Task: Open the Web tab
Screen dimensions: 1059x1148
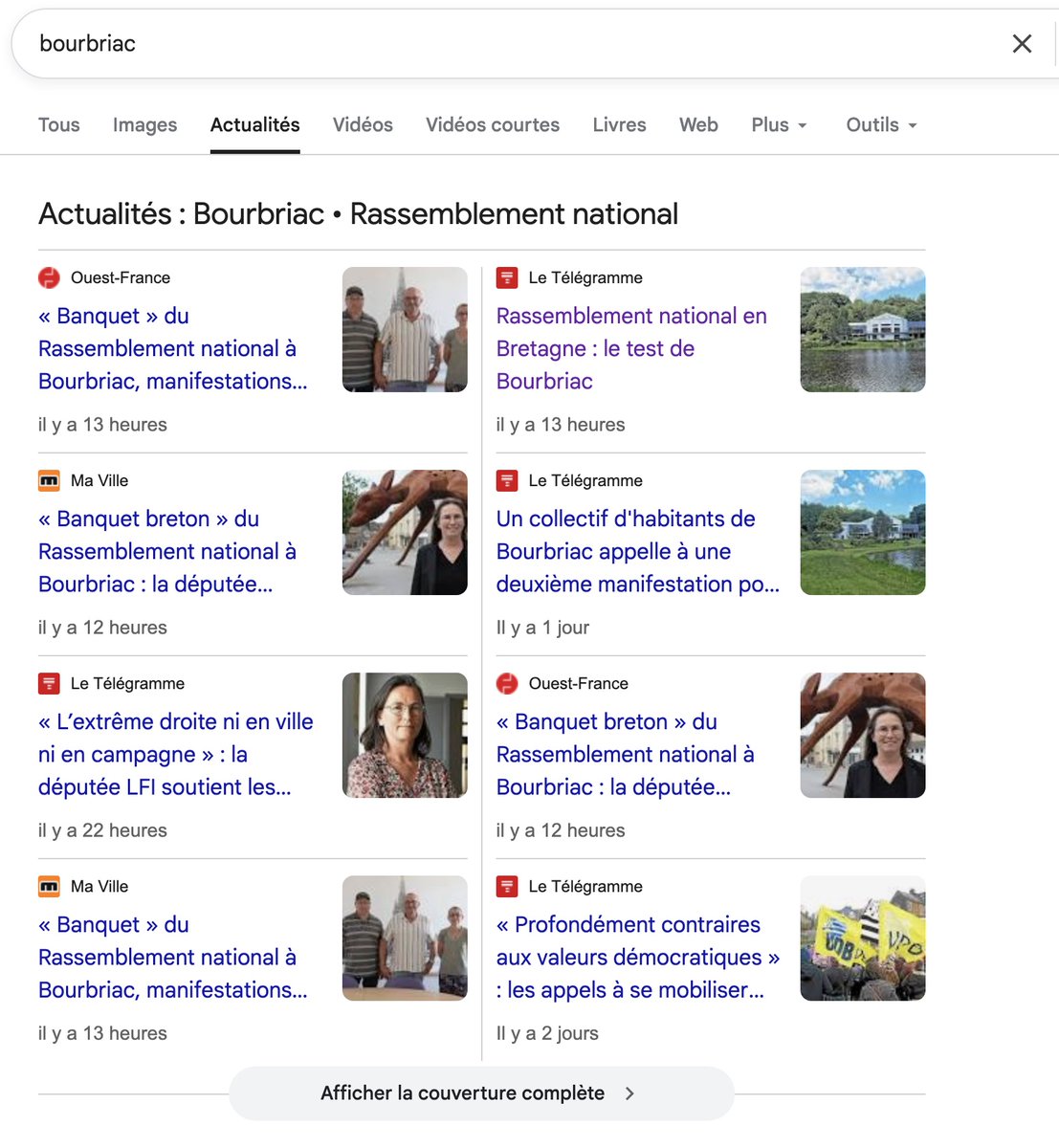Action: click(698, 124)
